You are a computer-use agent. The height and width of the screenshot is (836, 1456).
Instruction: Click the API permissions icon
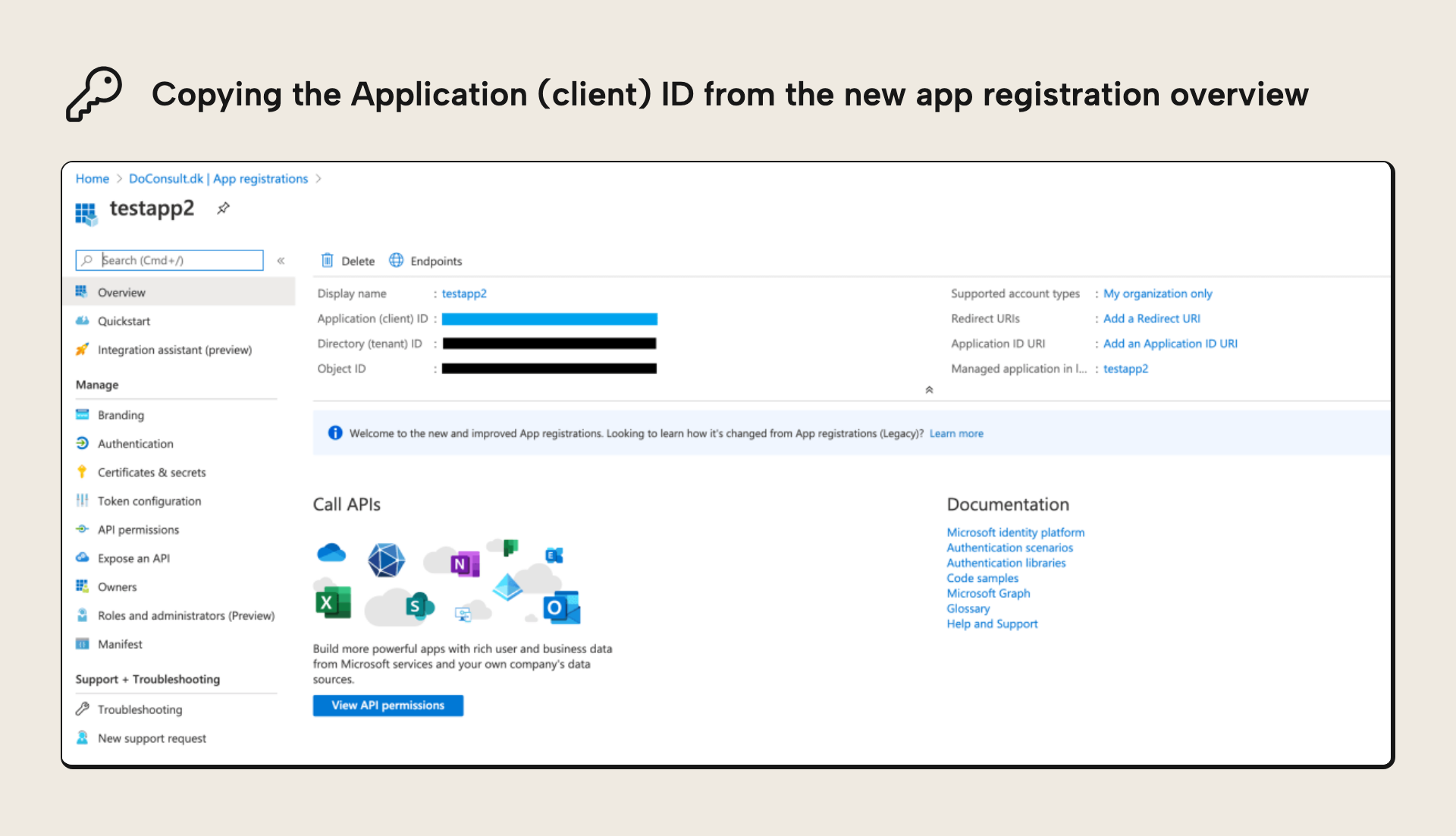pyautogui.click(x=82, y=529)
